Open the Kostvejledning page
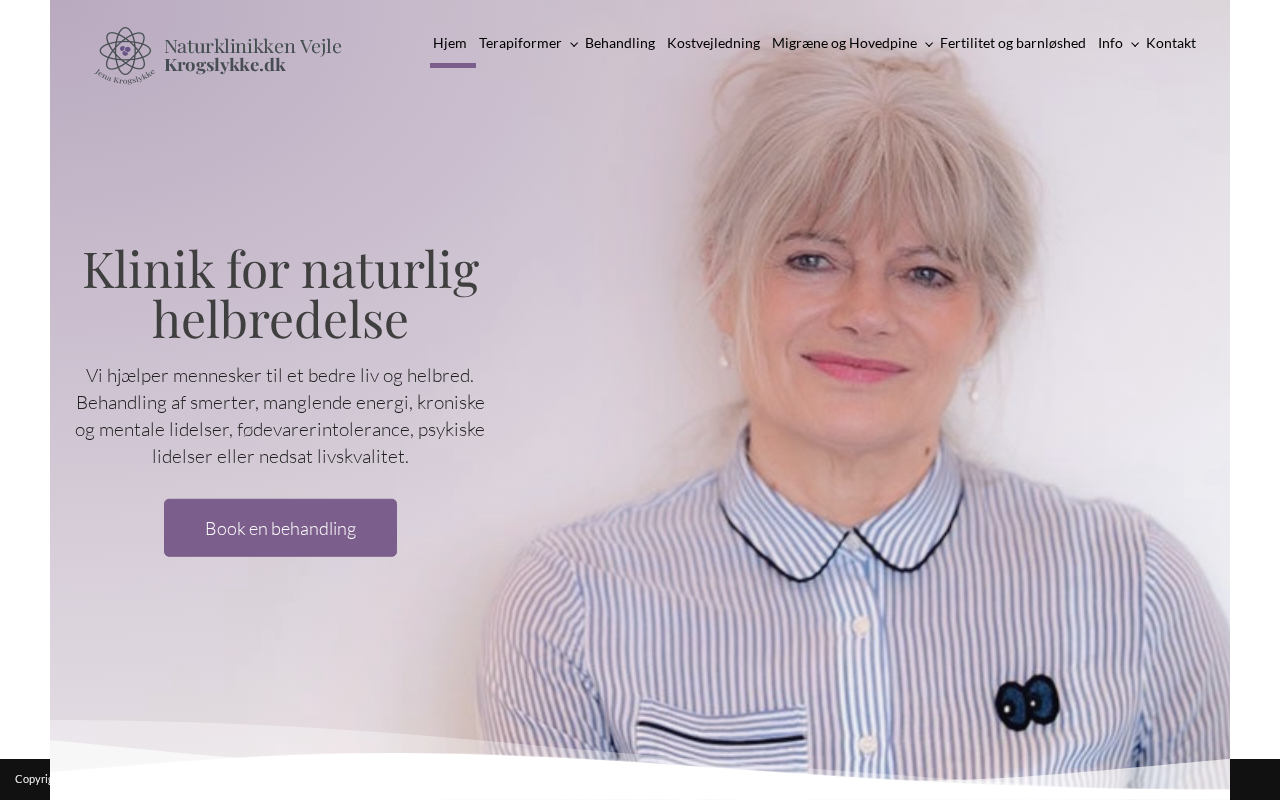Image resolution: width=1280 pixels, height=800 pixels. point(713,43)
